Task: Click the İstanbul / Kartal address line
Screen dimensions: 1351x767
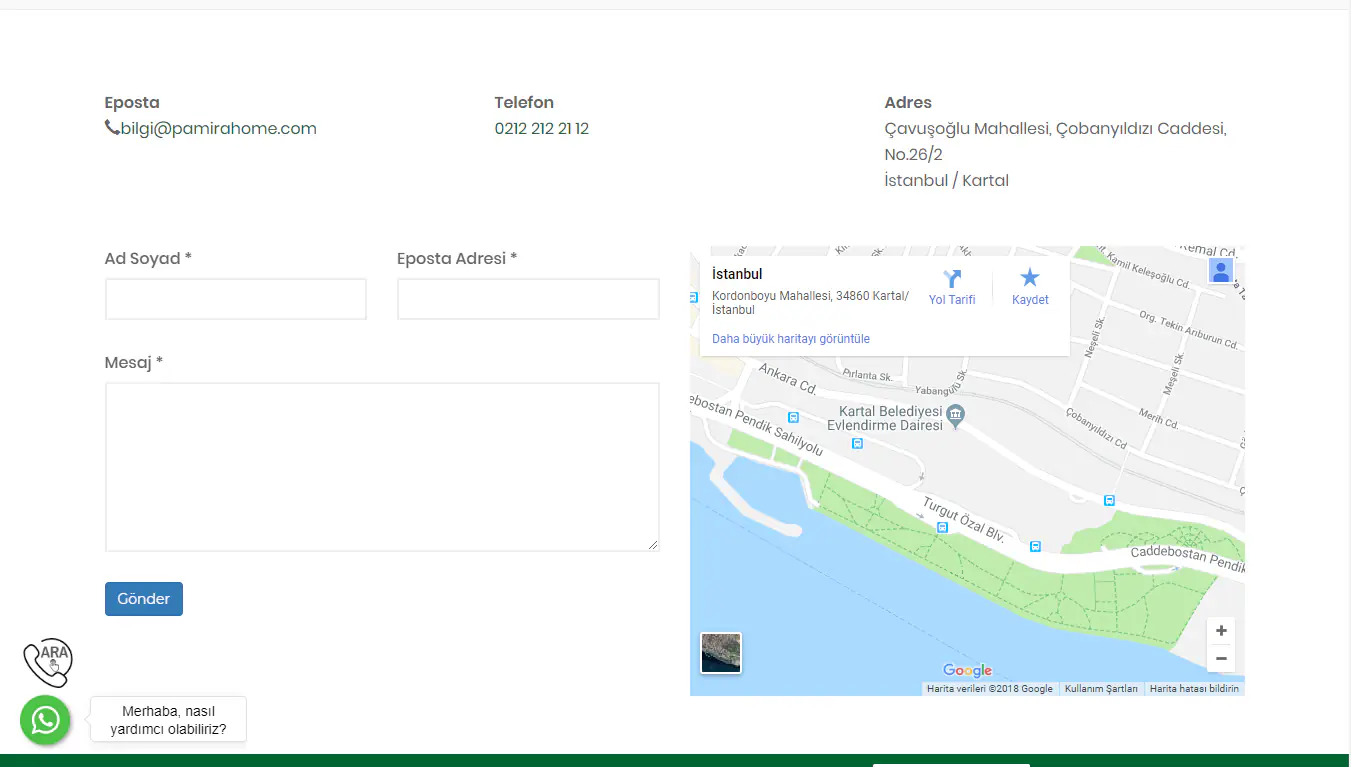Action: coord(947,180)
